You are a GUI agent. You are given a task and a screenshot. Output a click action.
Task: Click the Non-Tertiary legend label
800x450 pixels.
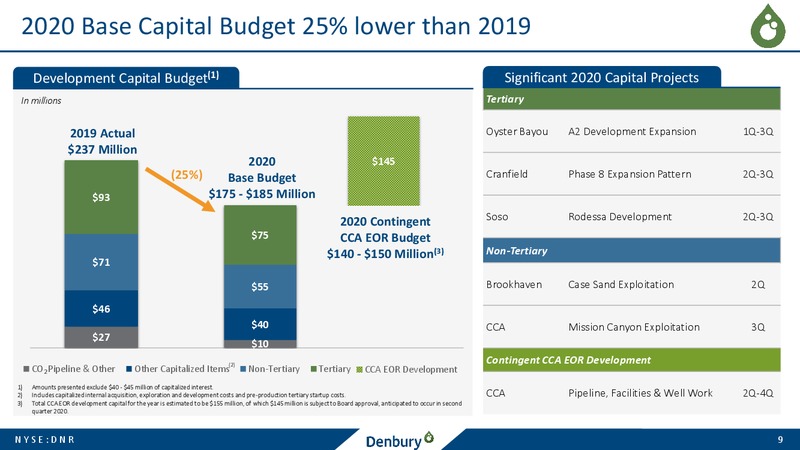(274, 369)
